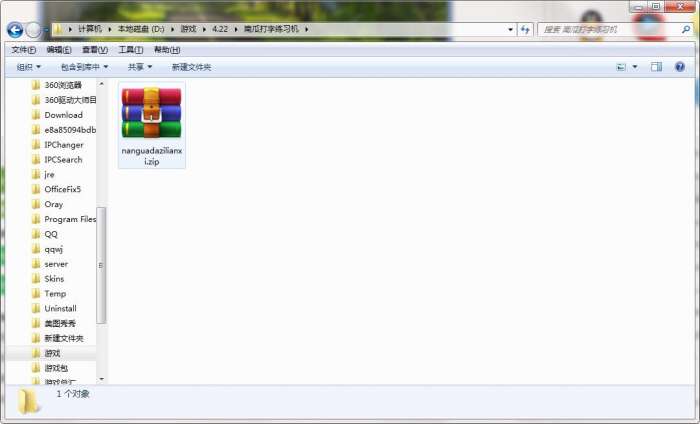Image resolution: width=700 pixels, height=424 pixels.
Task: Select the e8a85094bdb folder in tree
Action: point(70,129)
